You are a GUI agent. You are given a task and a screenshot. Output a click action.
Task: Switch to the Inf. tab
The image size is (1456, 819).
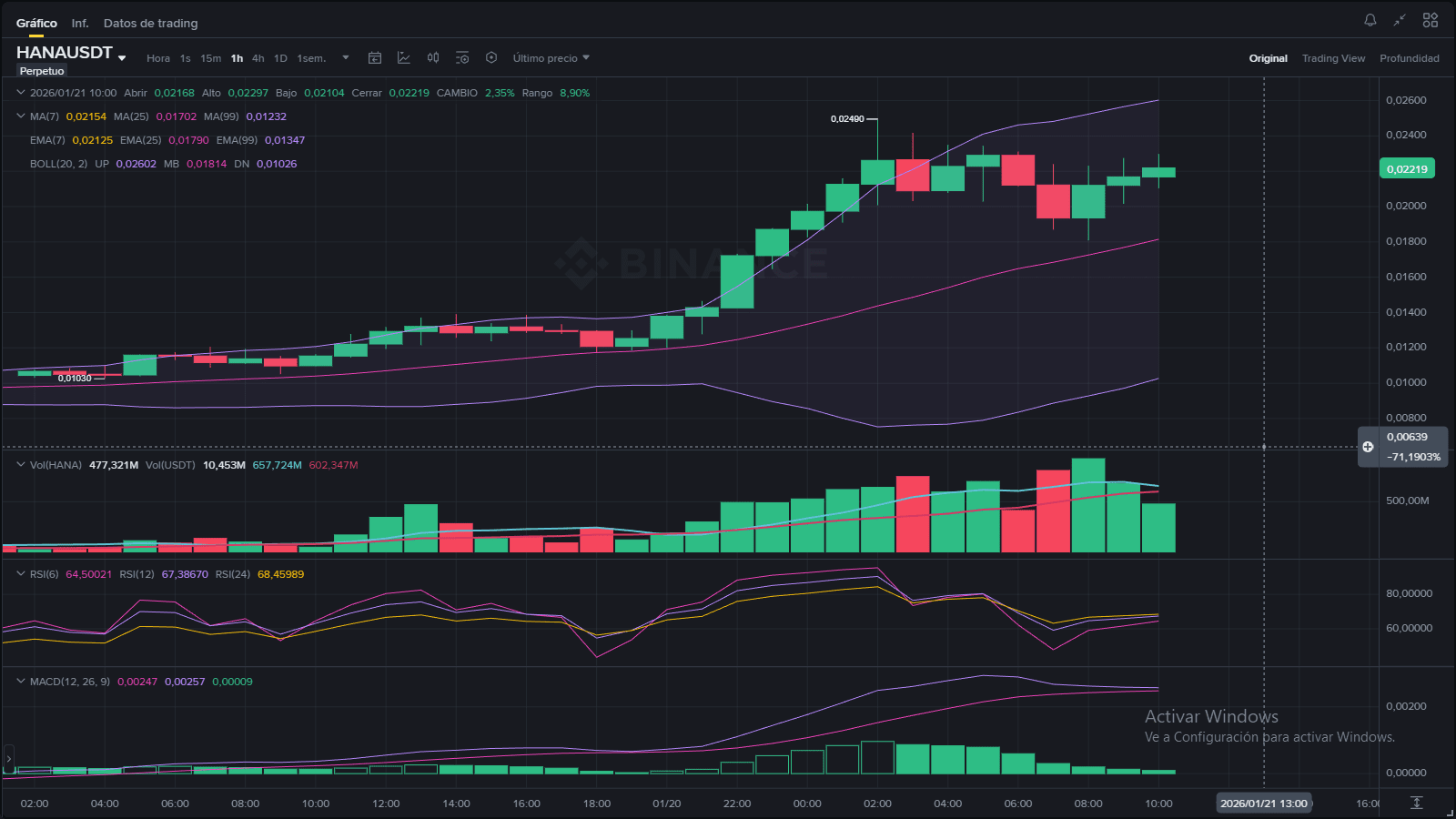(80, 23)
